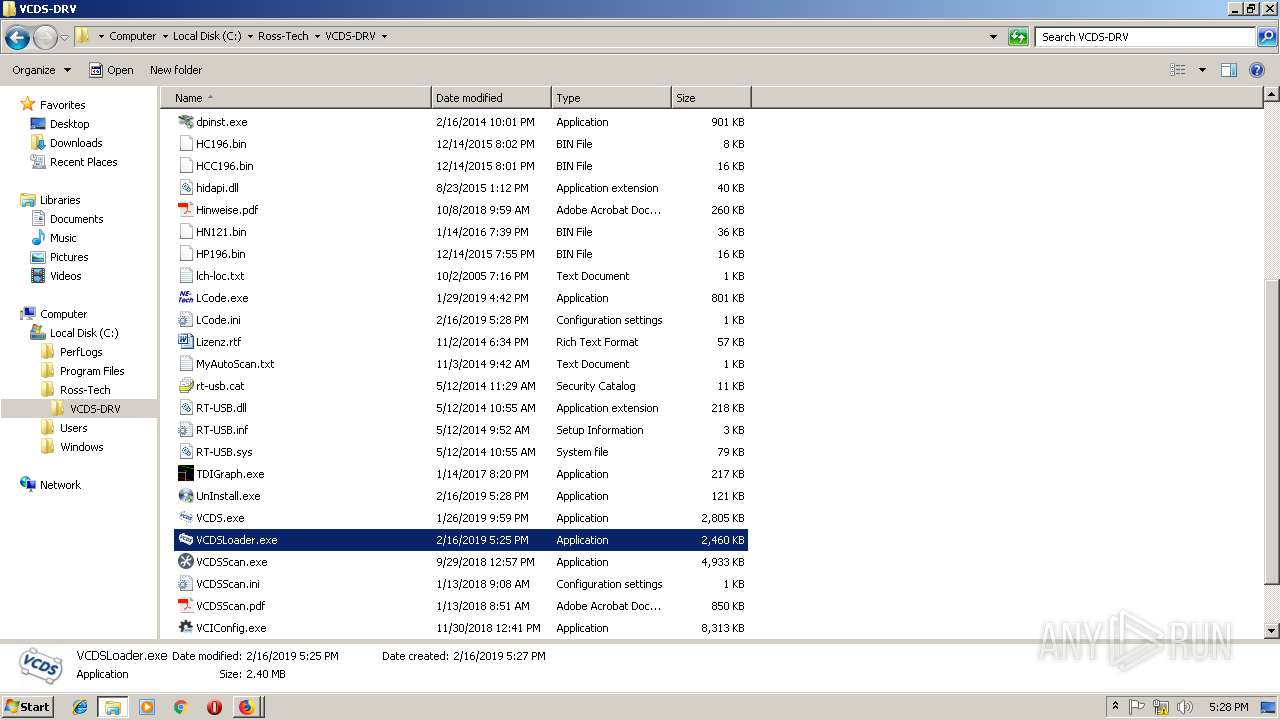Click the file list scroll down arrow
This screenshot has width=1280, height=720.
1271,631
